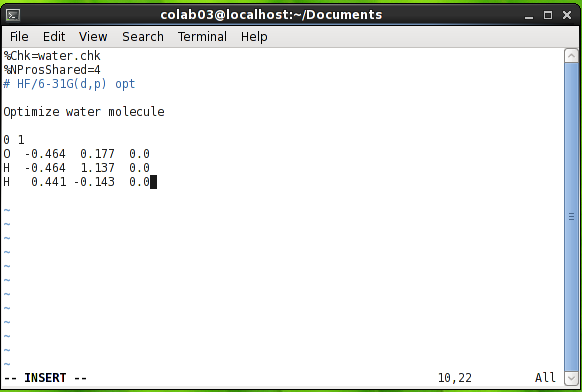Maximize the terminal window

[548, 15]
